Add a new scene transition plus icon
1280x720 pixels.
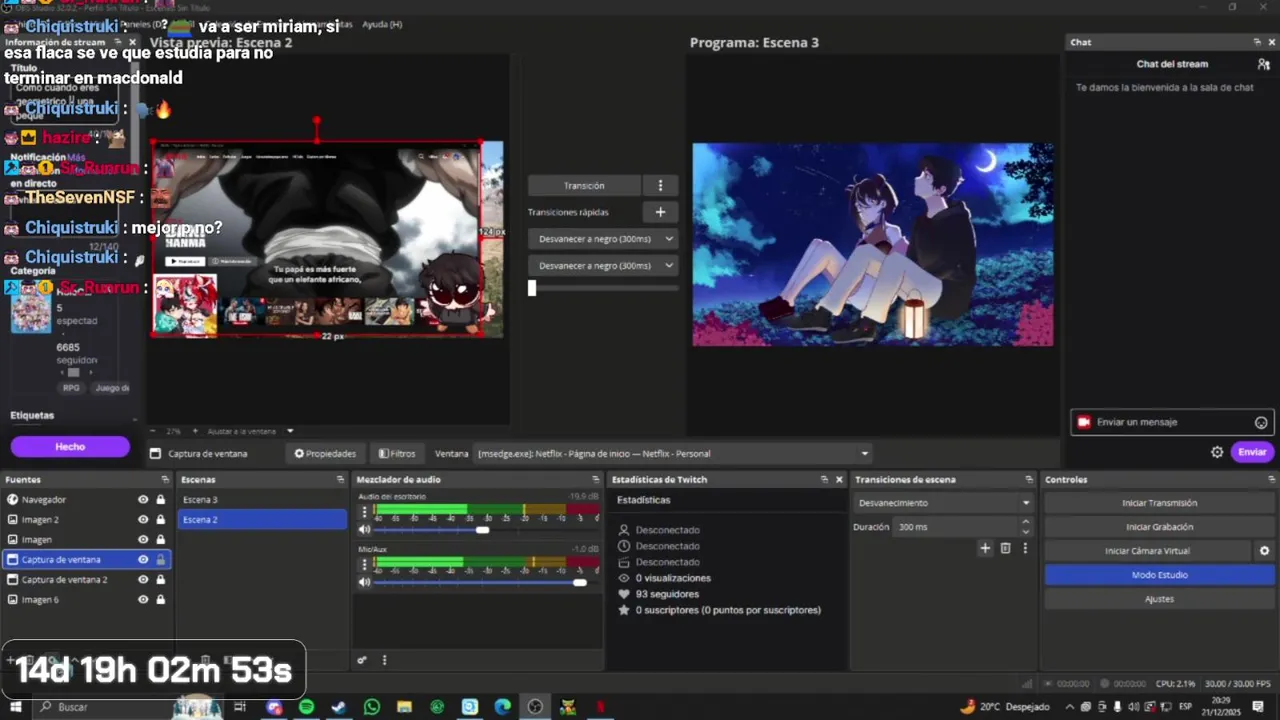(x=985, y=548)
